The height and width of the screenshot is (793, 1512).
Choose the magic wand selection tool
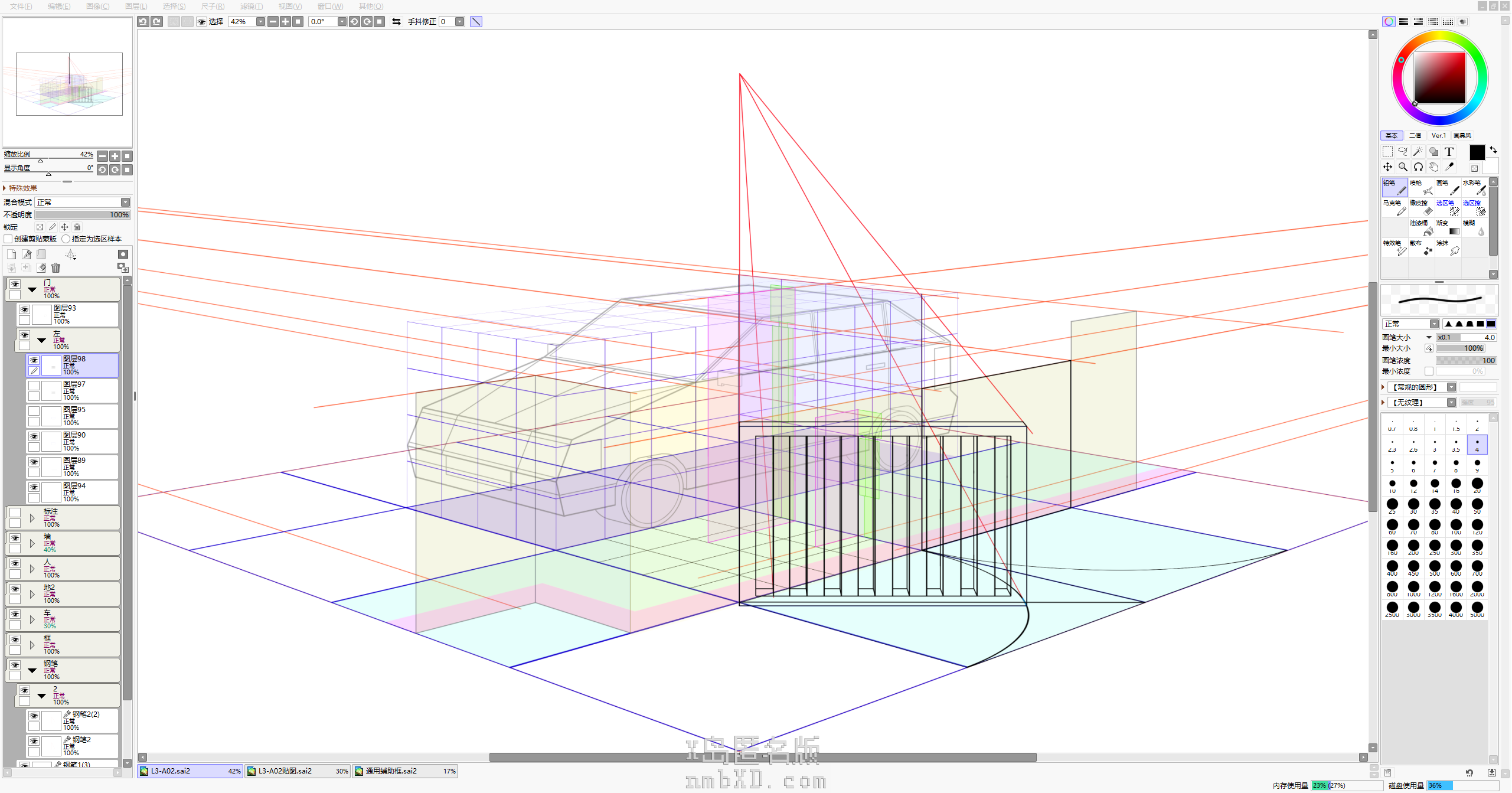pos(1418,152)
